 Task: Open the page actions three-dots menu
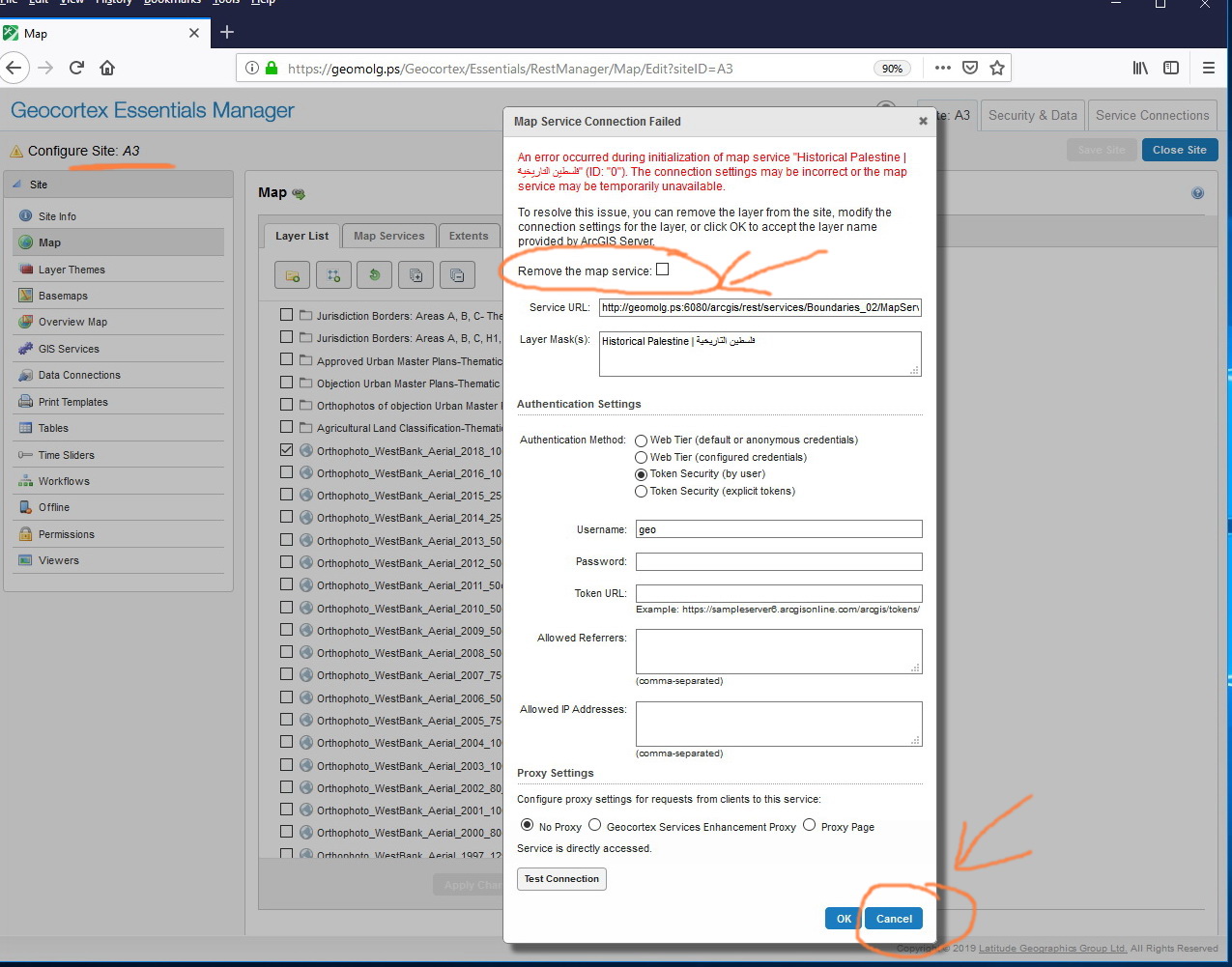click(943, 68)
